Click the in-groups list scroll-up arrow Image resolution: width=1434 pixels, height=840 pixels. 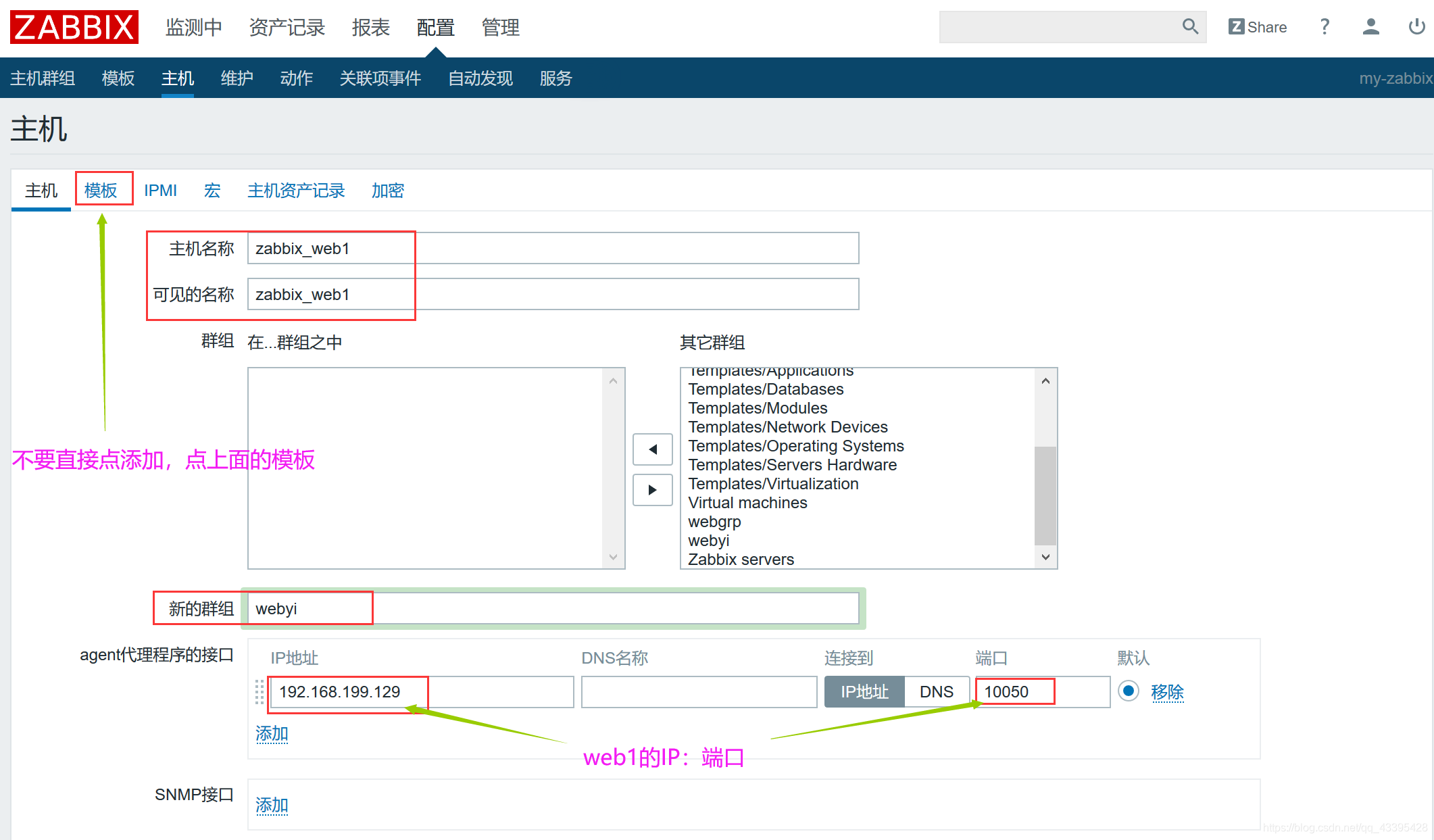(613, 381)
